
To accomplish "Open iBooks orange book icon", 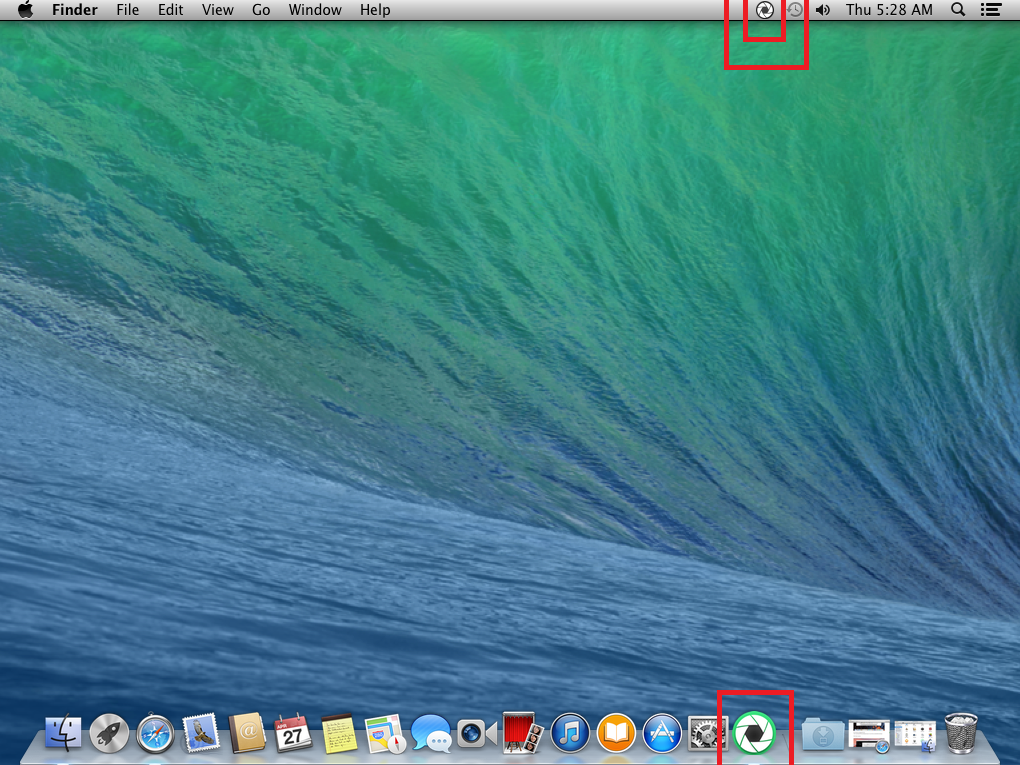I will coord(616,733).
